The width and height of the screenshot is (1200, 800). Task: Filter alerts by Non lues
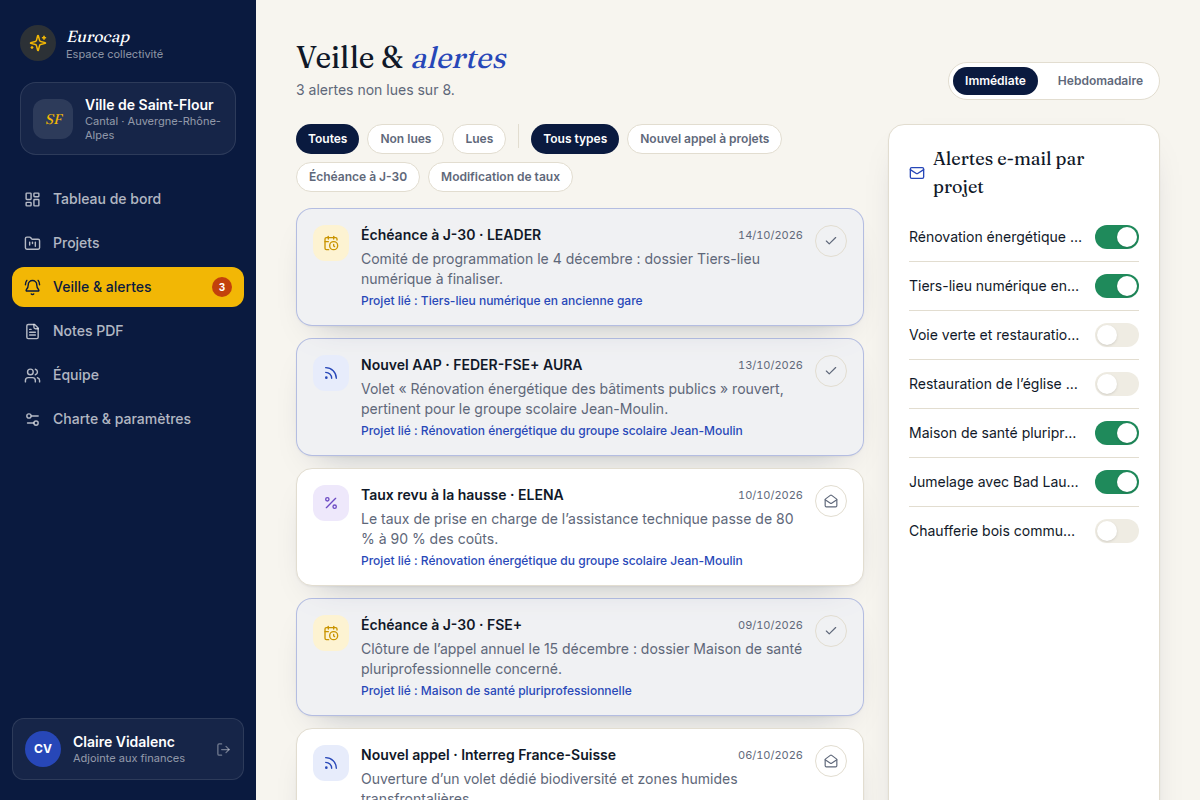pos(406,139)
